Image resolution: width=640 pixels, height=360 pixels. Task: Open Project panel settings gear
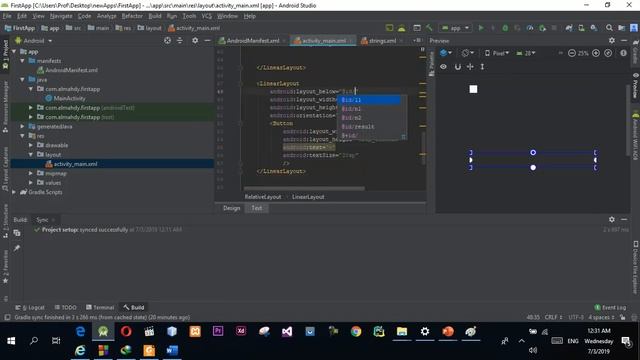[x=195, y=40]
